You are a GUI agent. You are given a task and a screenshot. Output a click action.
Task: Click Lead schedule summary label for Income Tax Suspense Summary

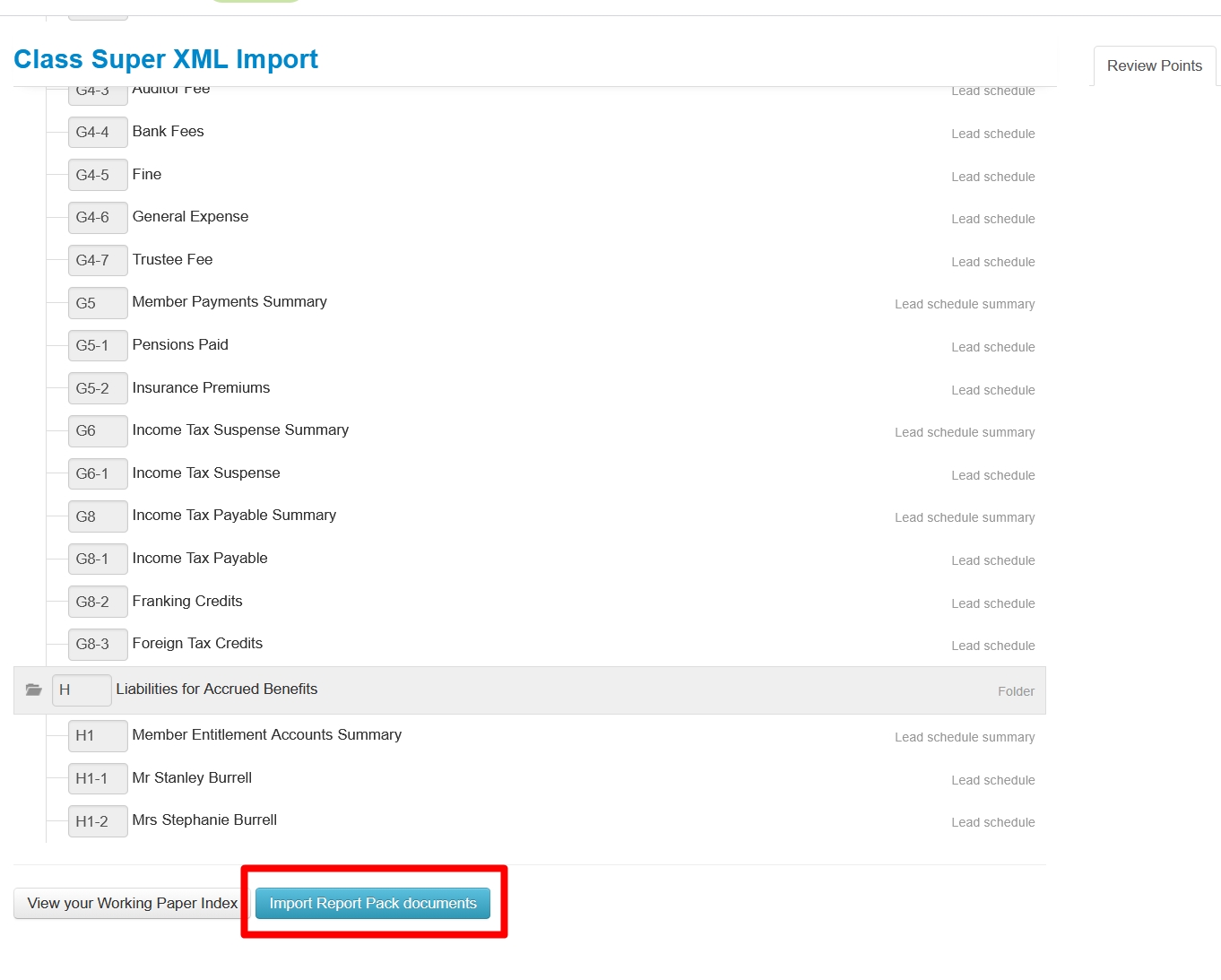click(x=965, y=432)
